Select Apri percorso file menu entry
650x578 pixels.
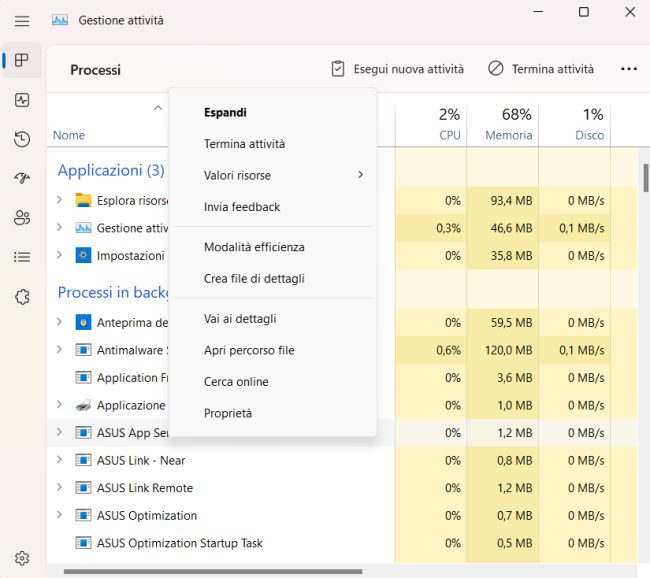pyautogui.click(x=249, y=350)
